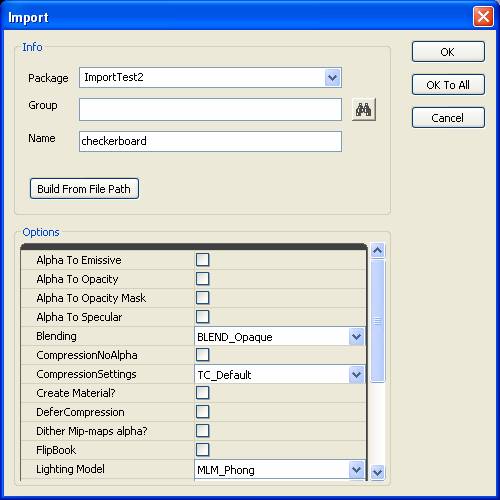Close the Import dialog with the X
The width and height of the screenshot is (500, 500).
click(483, 17)
